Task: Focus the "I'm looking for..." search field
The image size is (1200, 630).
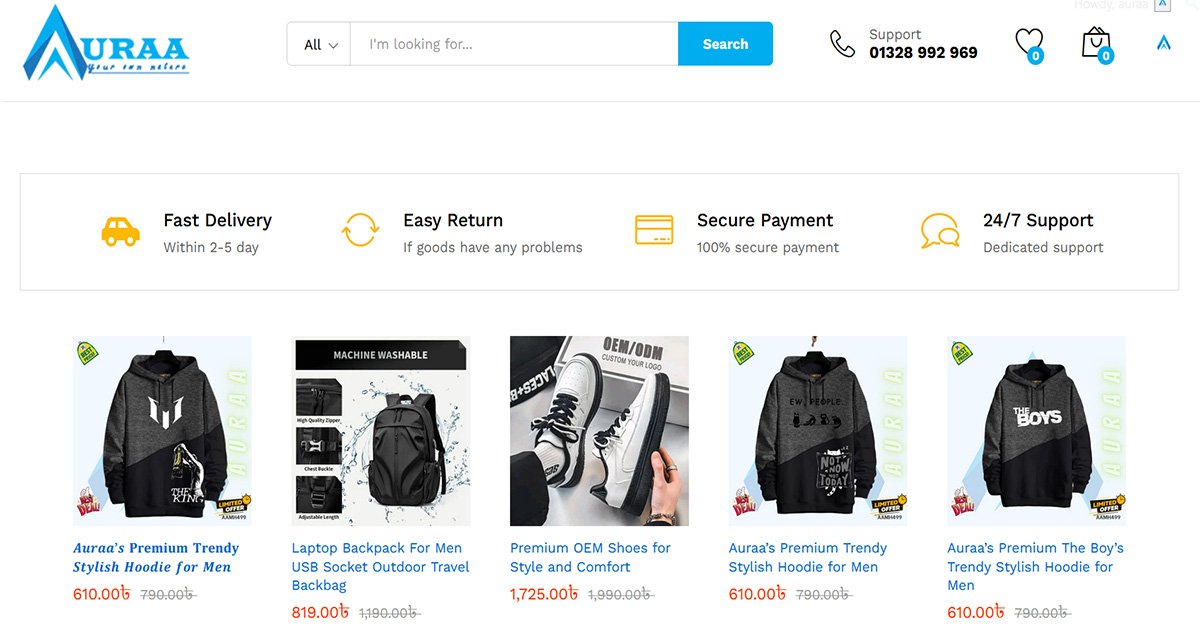Action: [514, 44]
